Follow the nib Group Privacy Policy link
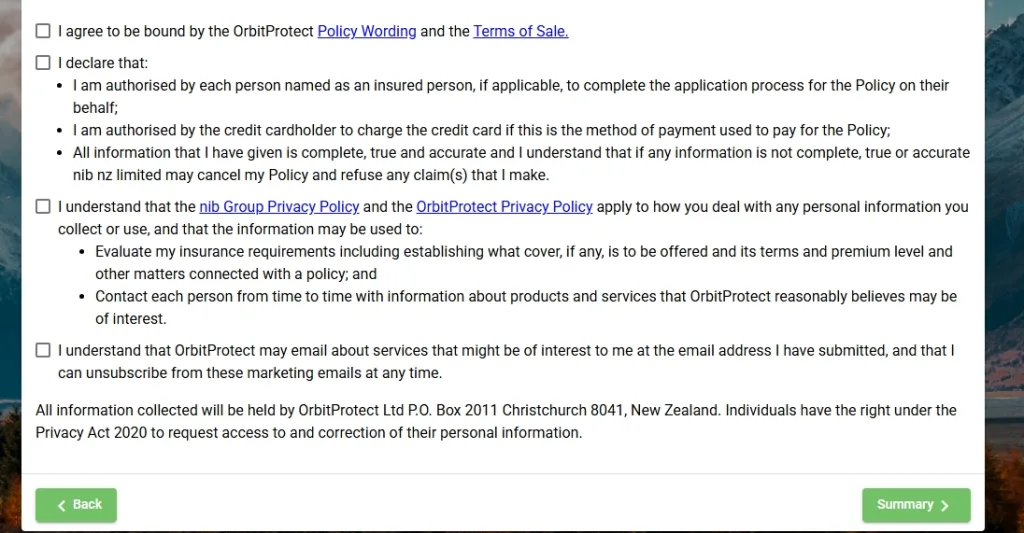This screenshot has height=533, width=1024. tap(279, 207)
